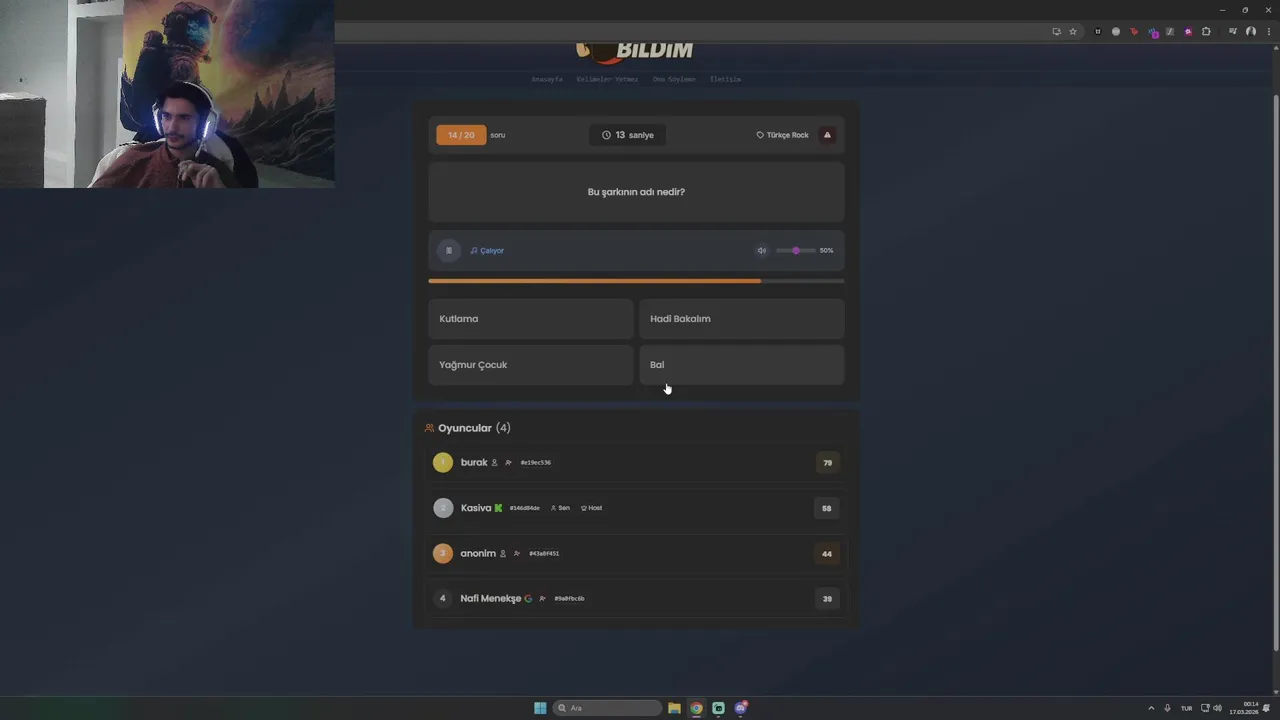
Task: Click the 13 saniye timer
Action: coord(628,135)
